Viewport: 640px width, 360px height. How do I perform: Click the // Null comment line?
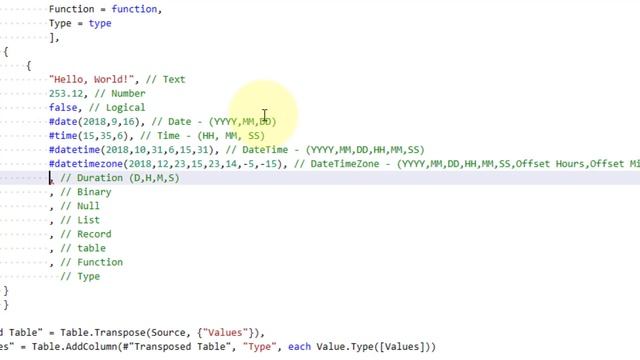[x=80, y=206]
